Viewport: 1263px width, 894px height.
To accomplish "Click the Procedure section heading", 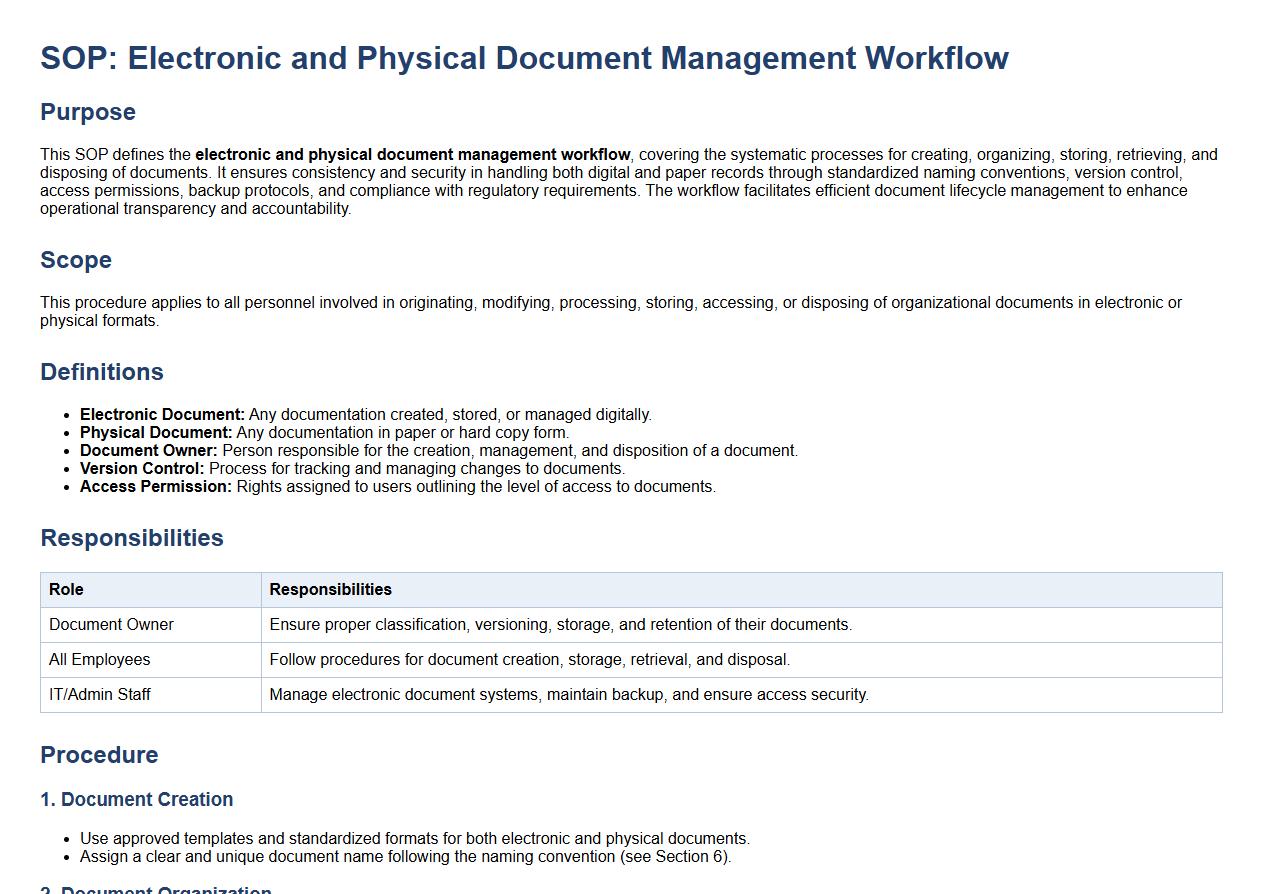I will 99,755.
